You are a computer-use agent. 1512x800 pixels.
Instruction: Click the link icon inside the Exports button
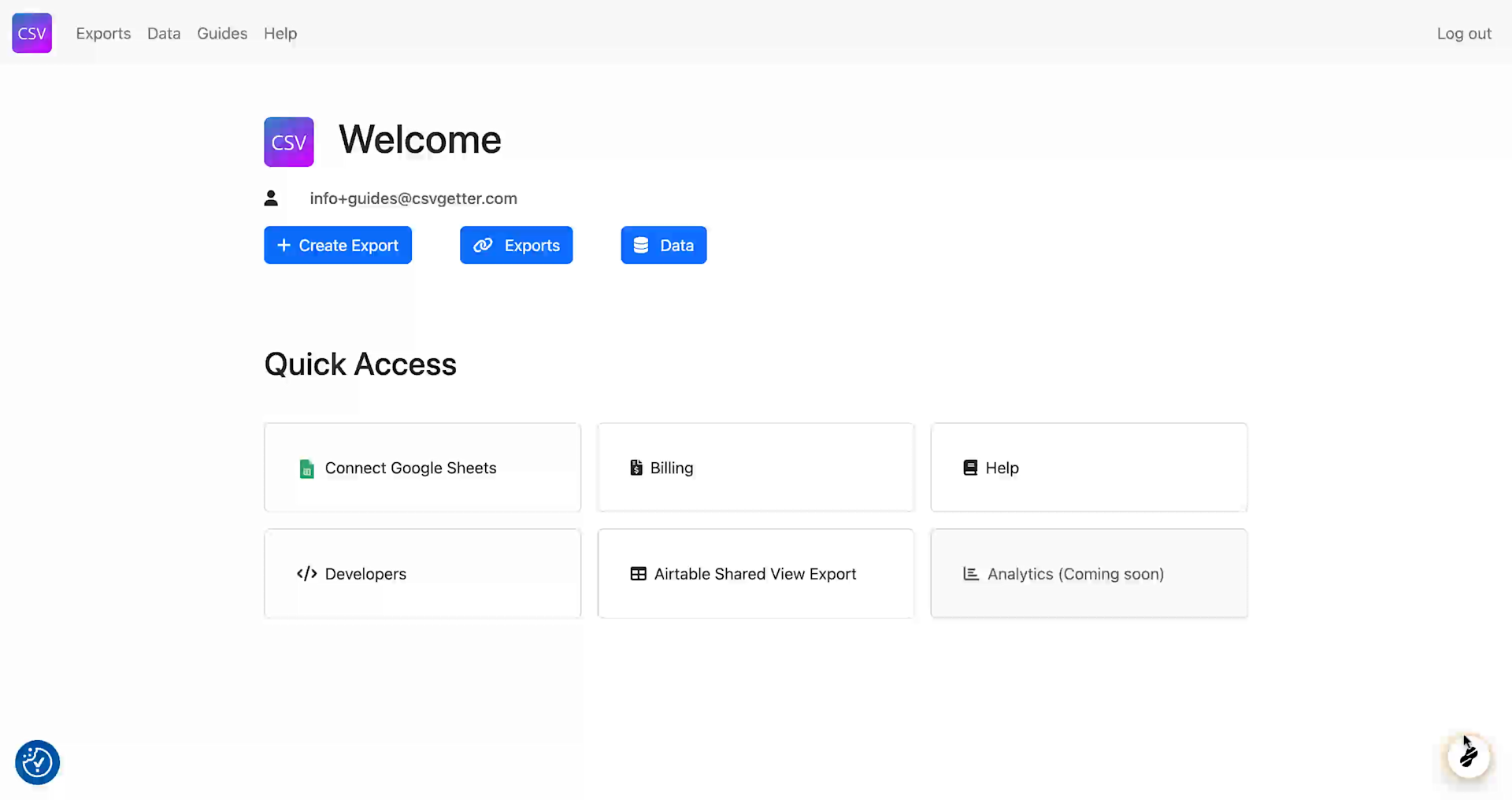(x=483, y=245)
